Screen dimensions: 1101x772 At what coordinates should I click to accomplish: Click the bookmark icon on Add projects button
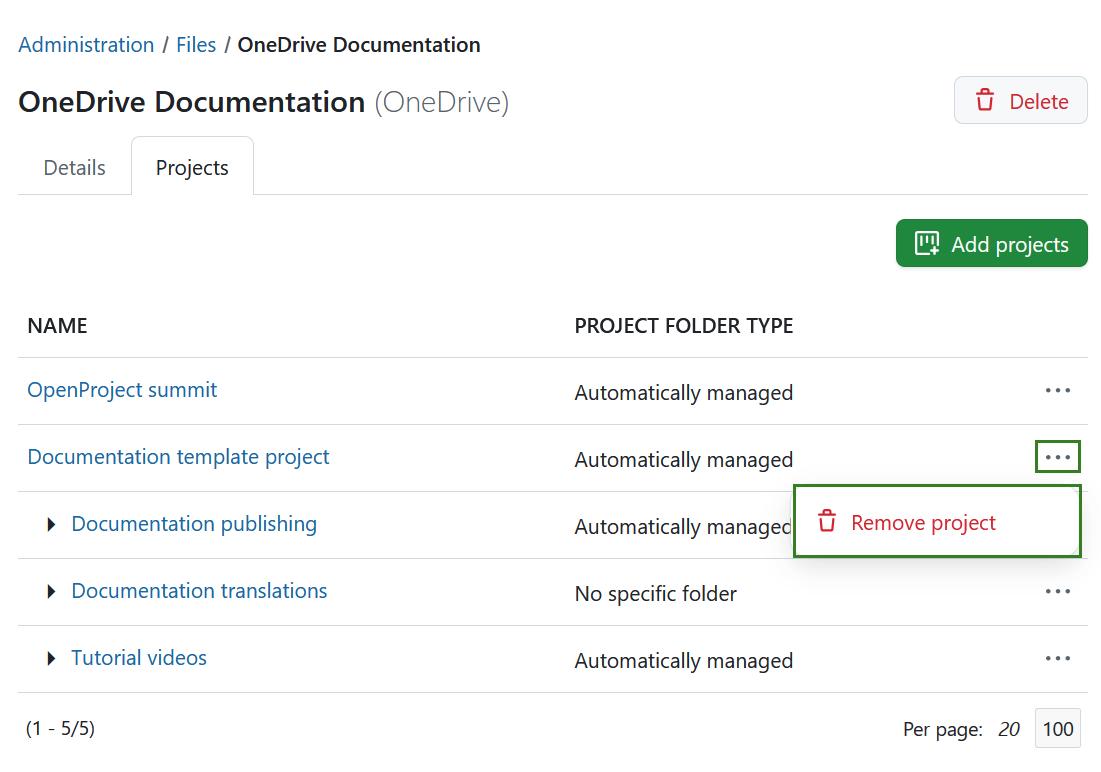(x=926, y=242)
